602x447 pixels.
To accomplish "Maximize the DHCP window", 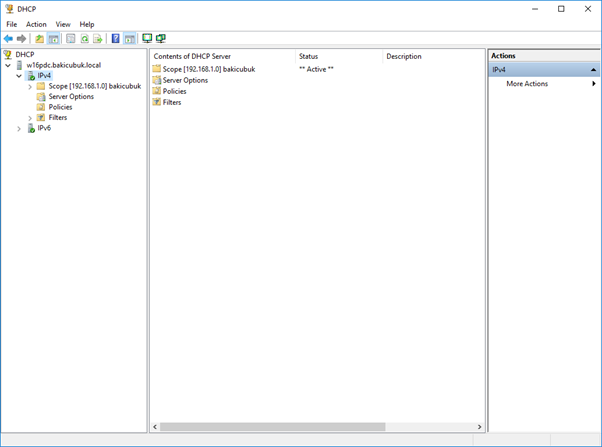I will click(x=561, y=9).
